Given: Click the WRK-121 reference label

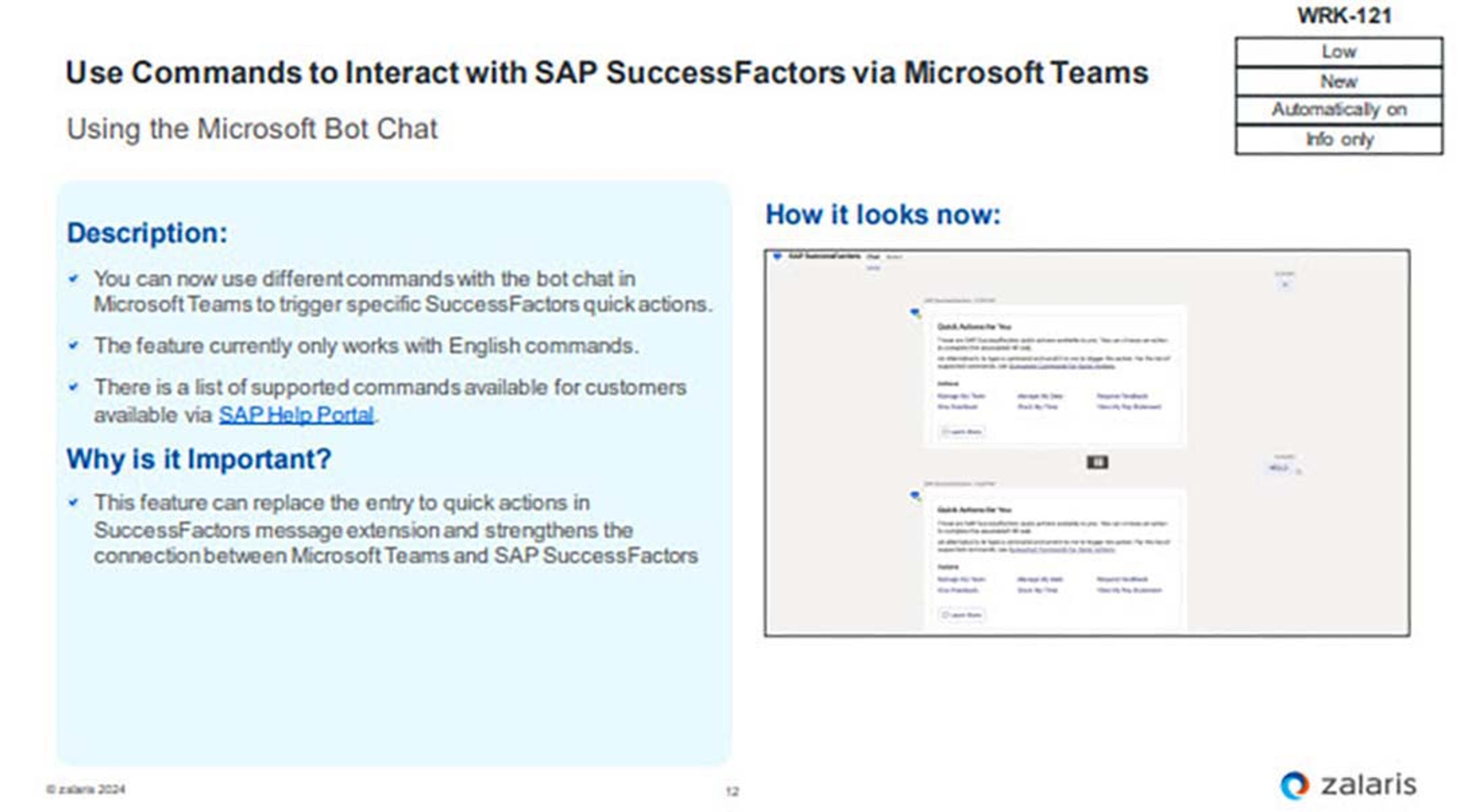Looking at the screenshot, I should [x=1344, y=16].
